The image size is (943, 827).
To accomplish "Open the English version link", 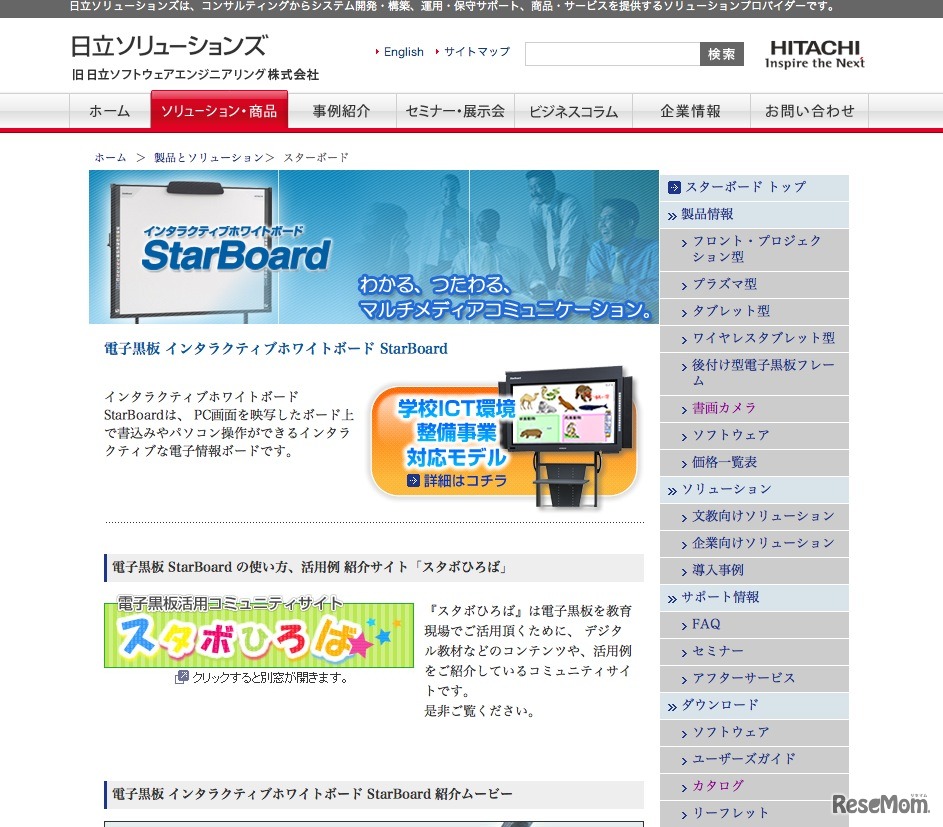I will [x=403, y=51].
